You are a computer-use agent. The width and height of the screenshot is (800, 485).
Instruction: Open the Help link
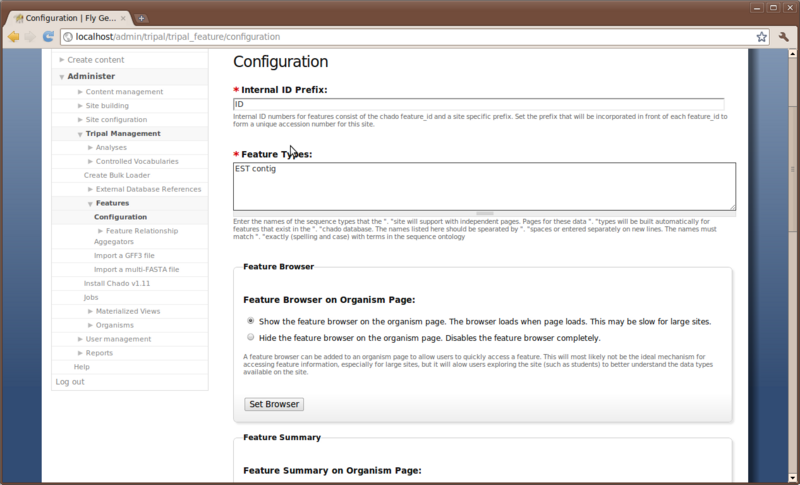pos(82,367)
